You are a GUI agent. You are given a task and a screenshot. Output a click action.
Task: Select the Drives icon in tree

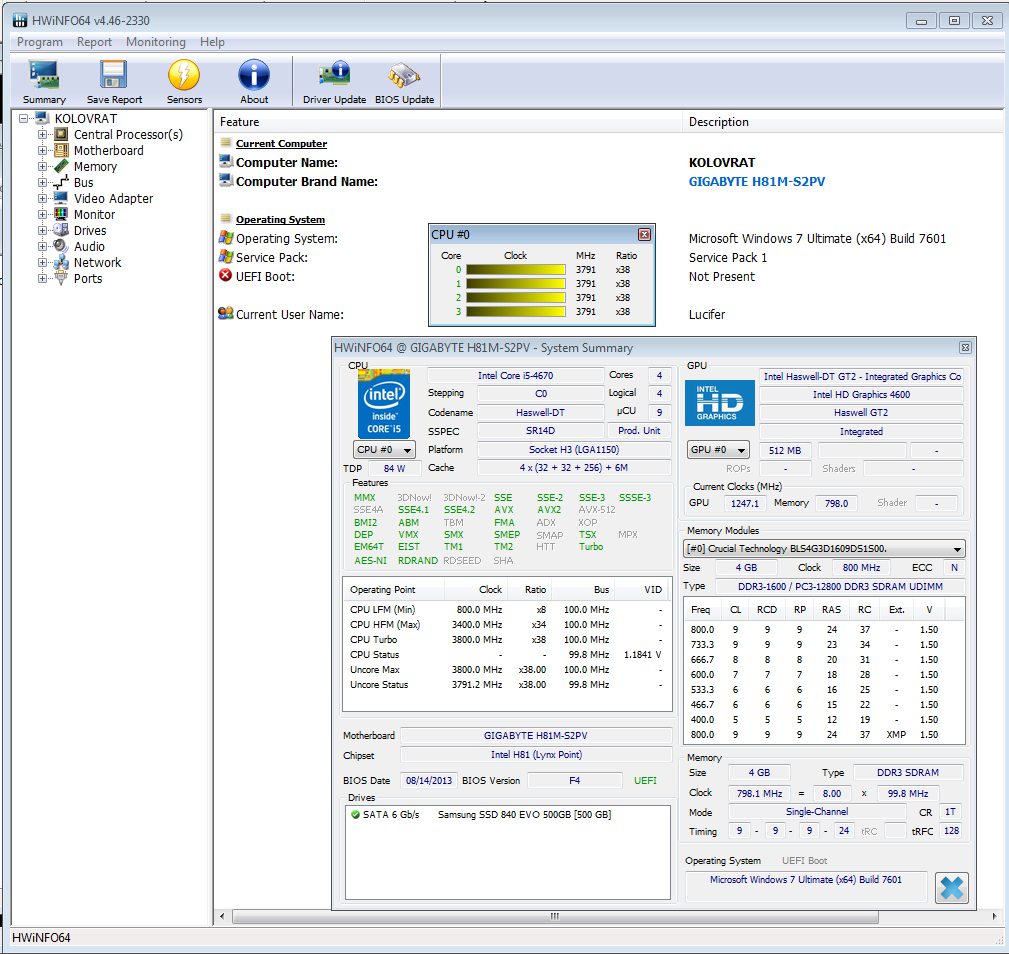[61, 230]
